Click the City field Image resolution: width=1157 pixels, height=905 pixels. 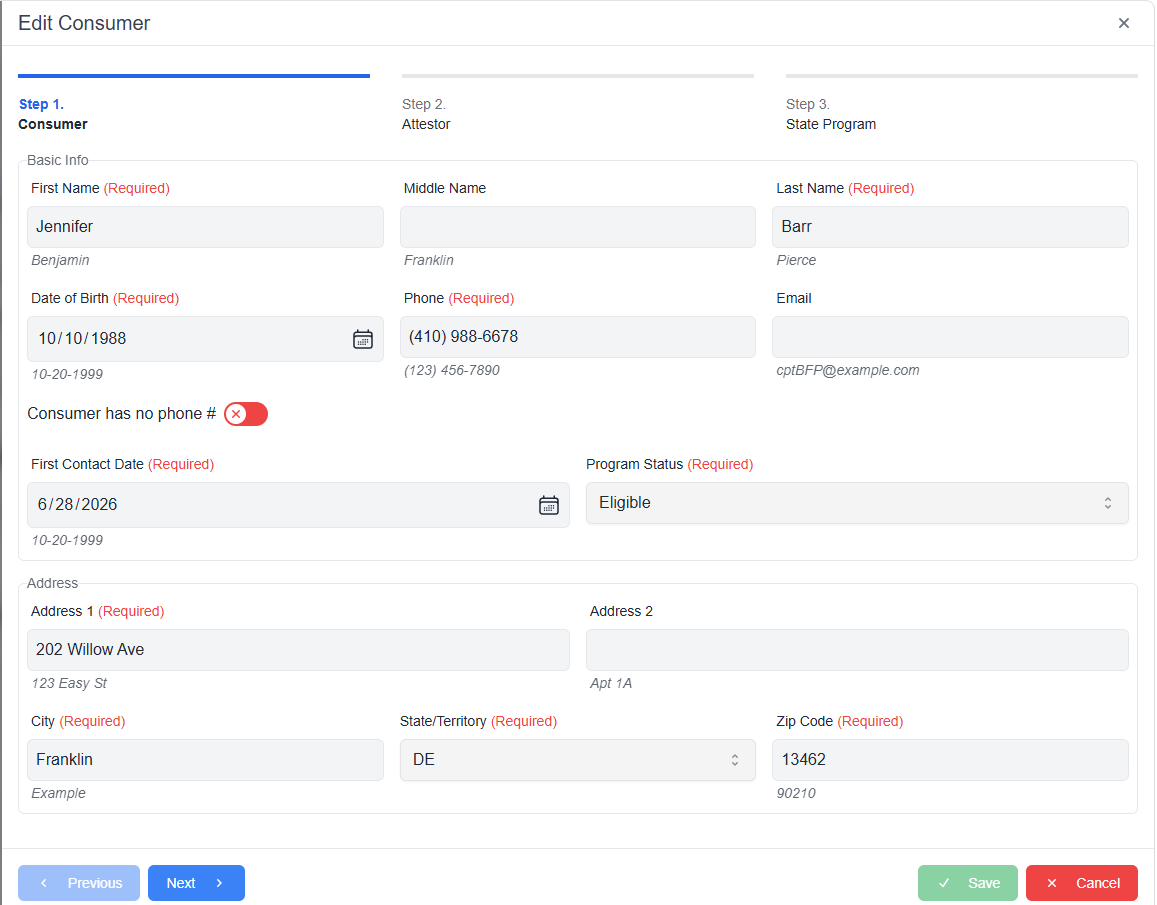tap(205, 760)
